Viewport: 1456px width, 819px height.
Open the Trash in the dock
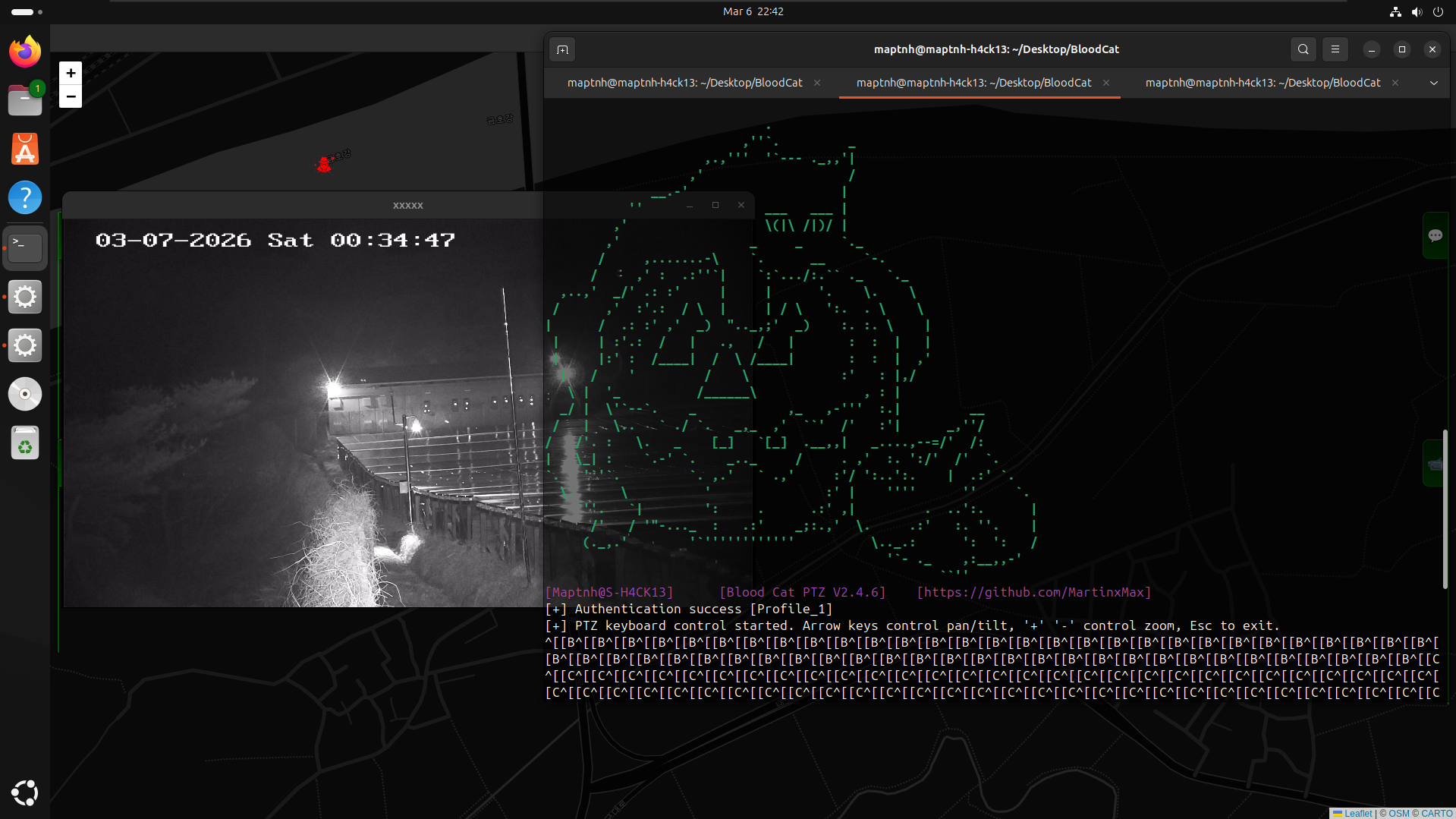[25, 443]
